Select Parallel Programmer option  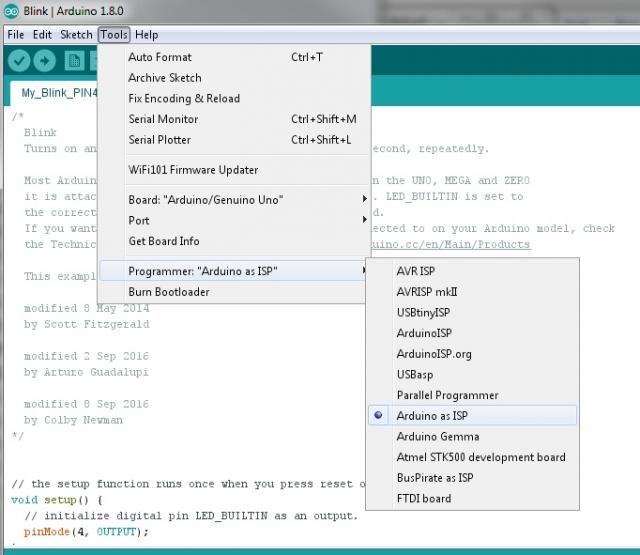point(473,395)
